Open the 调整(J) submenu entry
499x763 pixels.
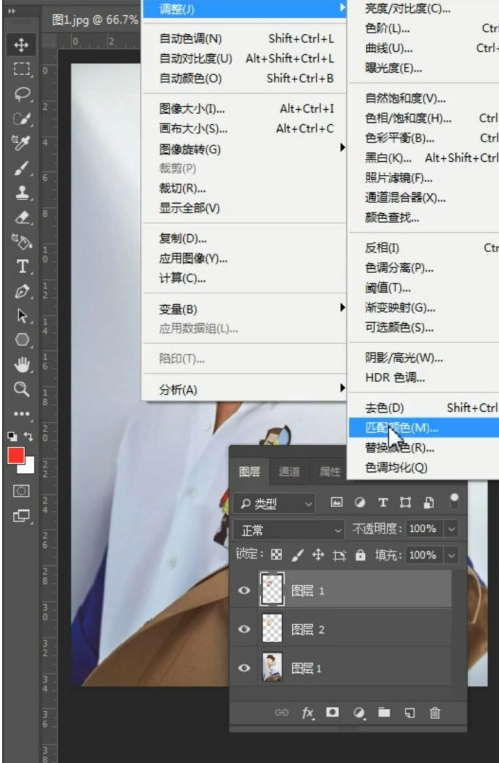point(244,9)
